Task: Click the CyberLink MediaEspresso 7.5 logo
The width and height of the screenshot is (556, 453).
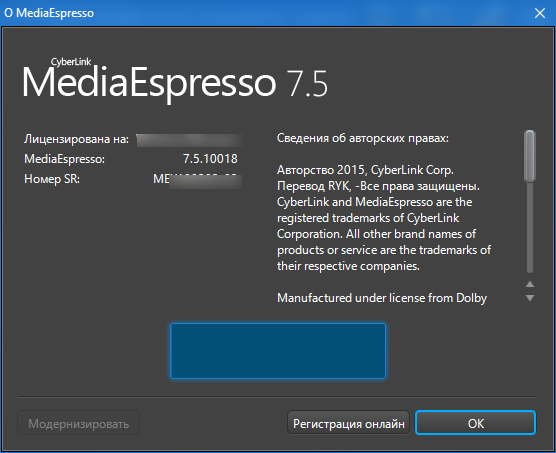Action: pos(175,80)
